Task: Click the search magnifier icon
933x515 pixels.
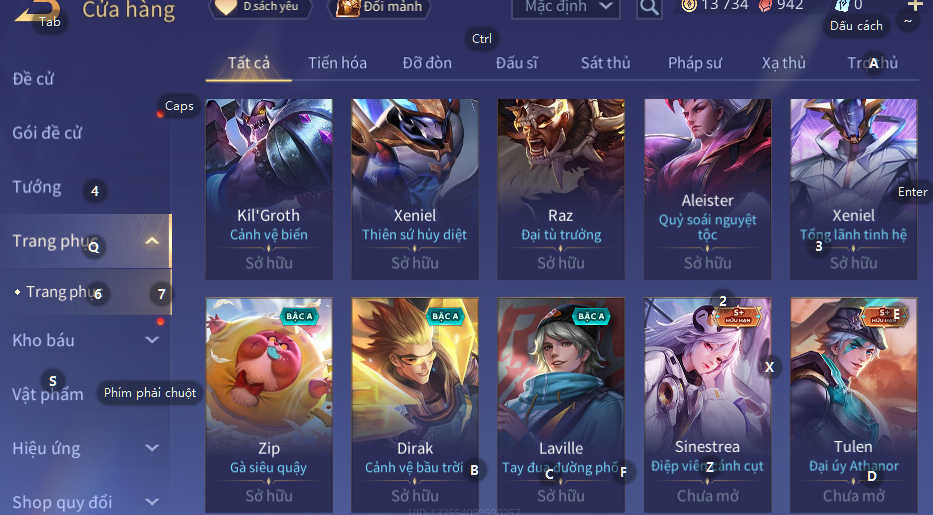Action: click(649, 8)
